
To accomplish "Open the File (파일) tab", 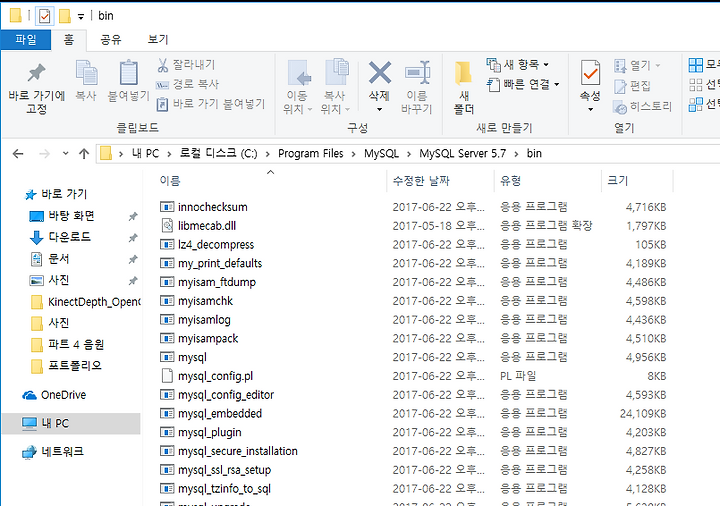I will [26, 39].
